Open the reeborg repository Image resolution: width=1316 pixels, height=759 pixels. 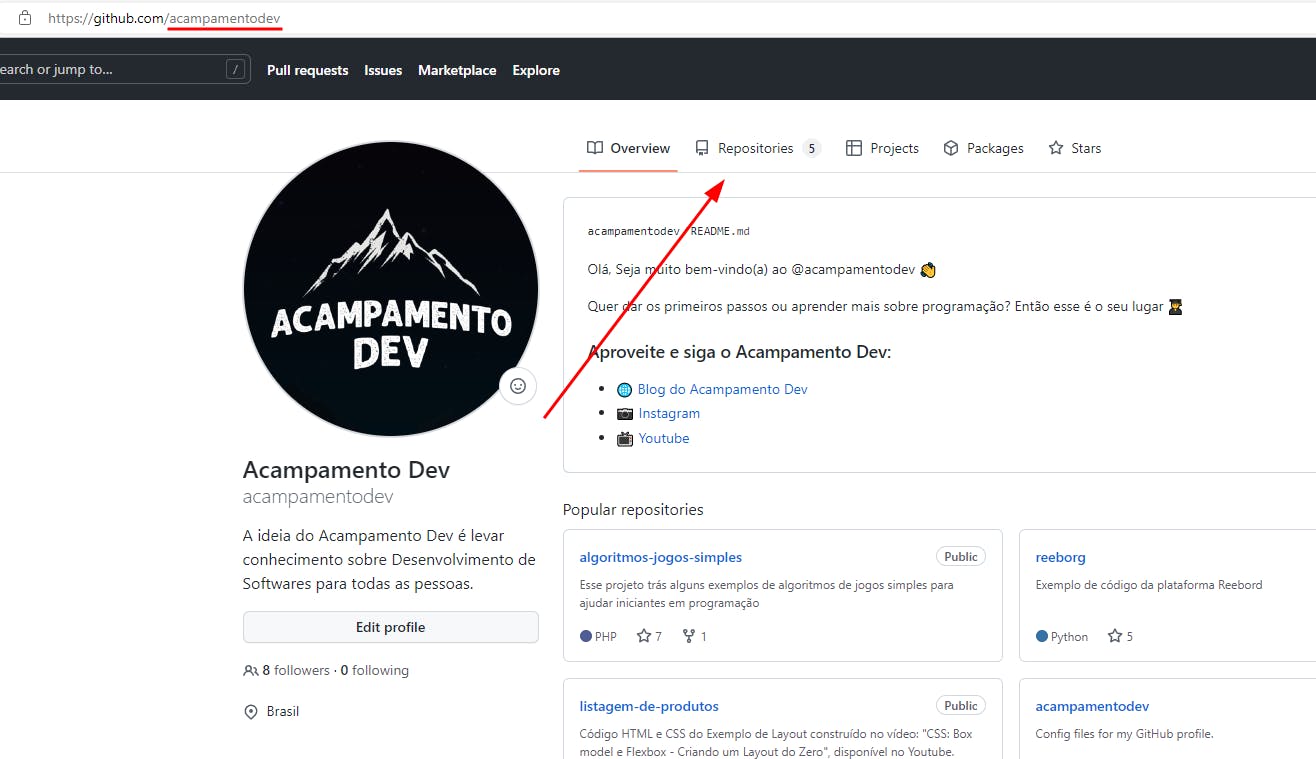tap(1060, 557)
